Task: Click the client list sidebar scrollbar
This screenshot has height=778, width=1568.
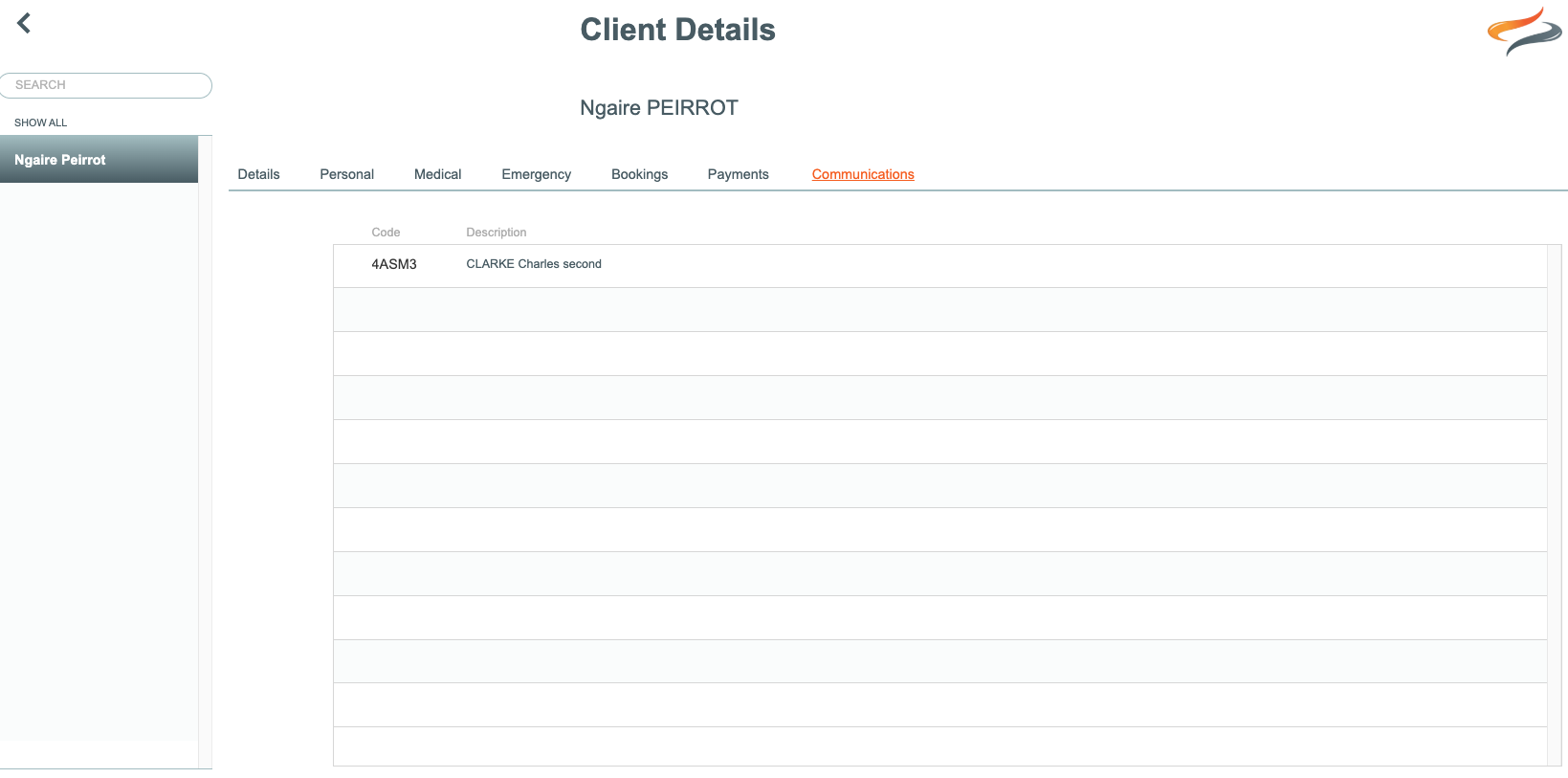Action: [x=205, y=452]
